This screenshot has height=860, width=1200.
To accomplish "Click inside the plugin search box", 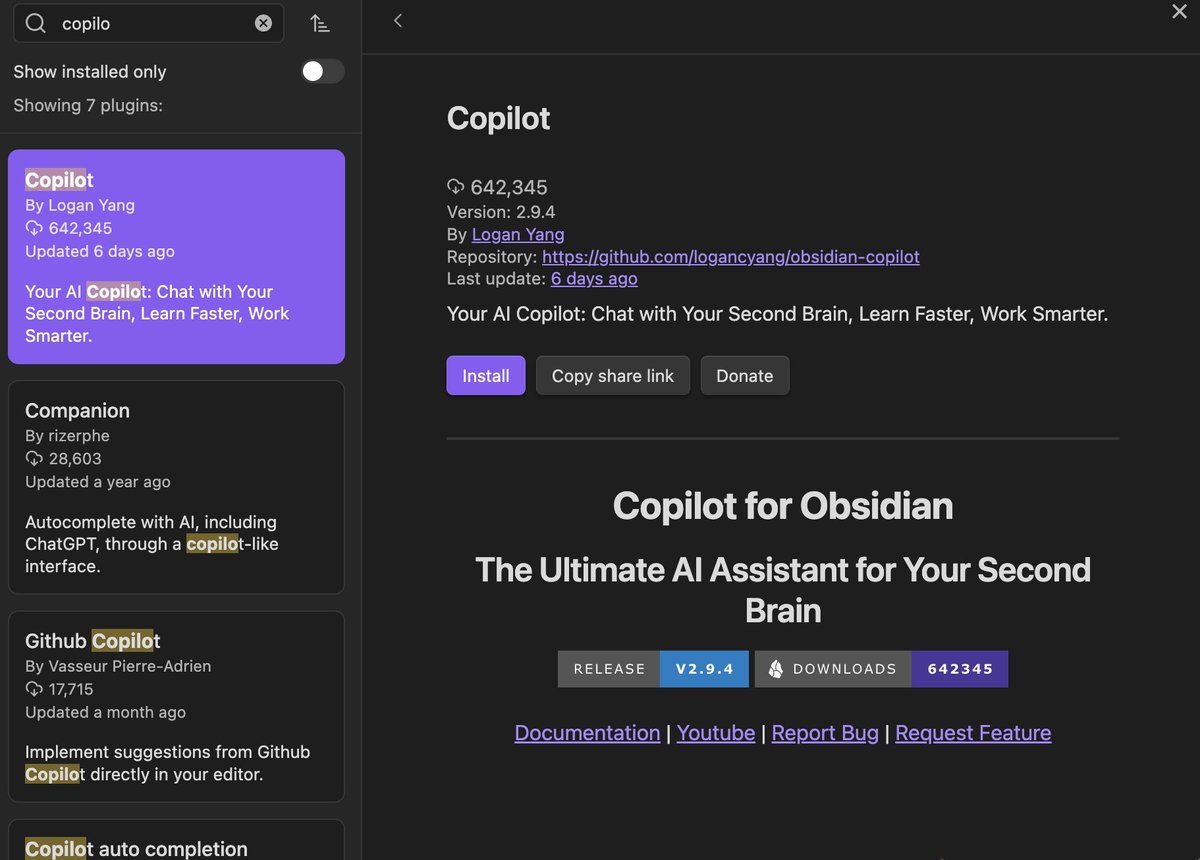I will click(148, 23).
